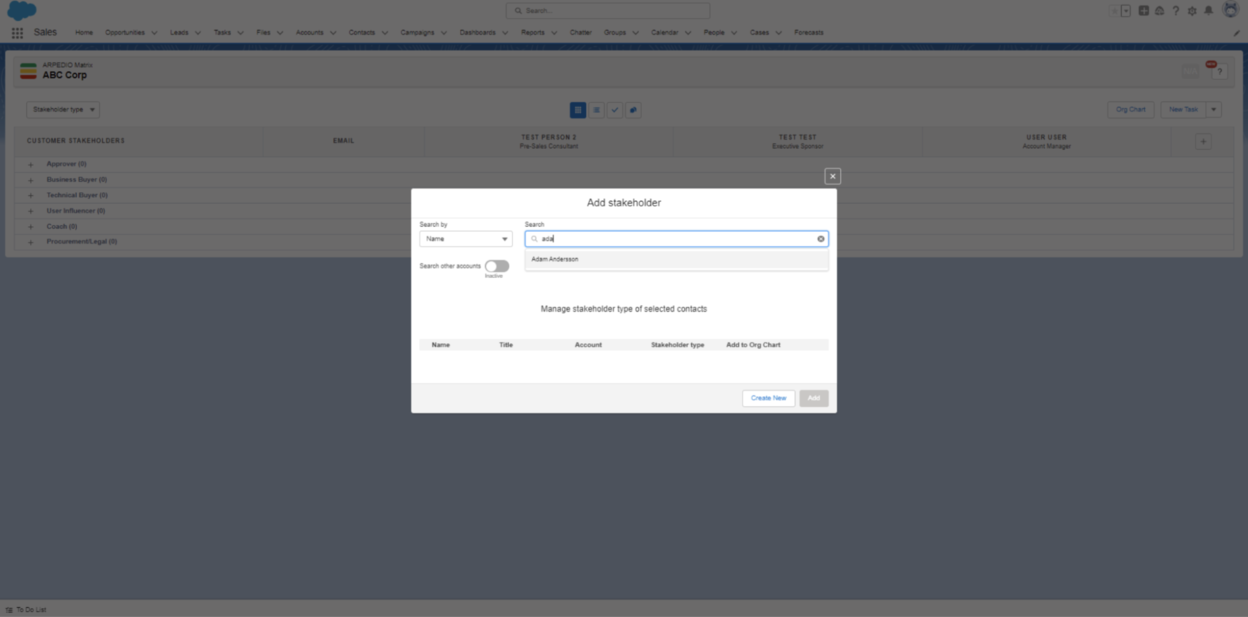Open the Opportunities tab chevron menu
1248x617 pixels.
pyautogui.click(x=154, y=33)
